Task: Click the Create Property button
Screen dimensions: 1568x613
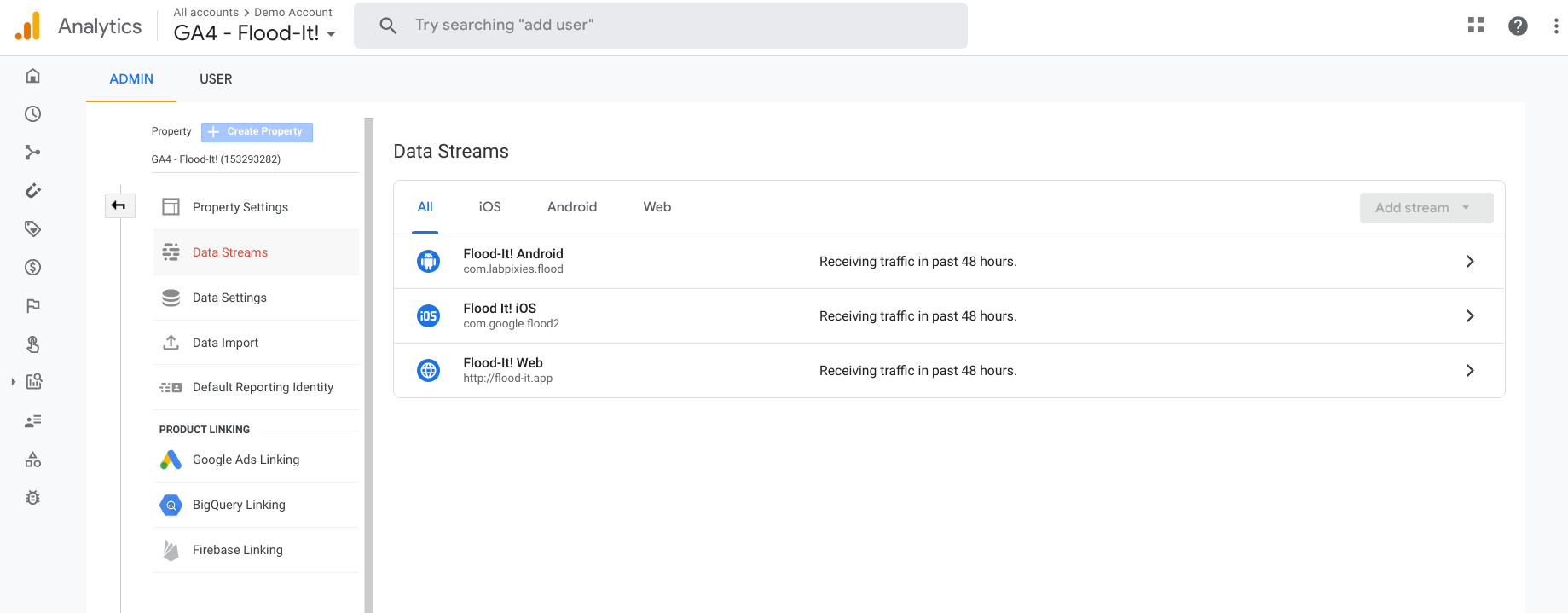Action: point(257,132)
